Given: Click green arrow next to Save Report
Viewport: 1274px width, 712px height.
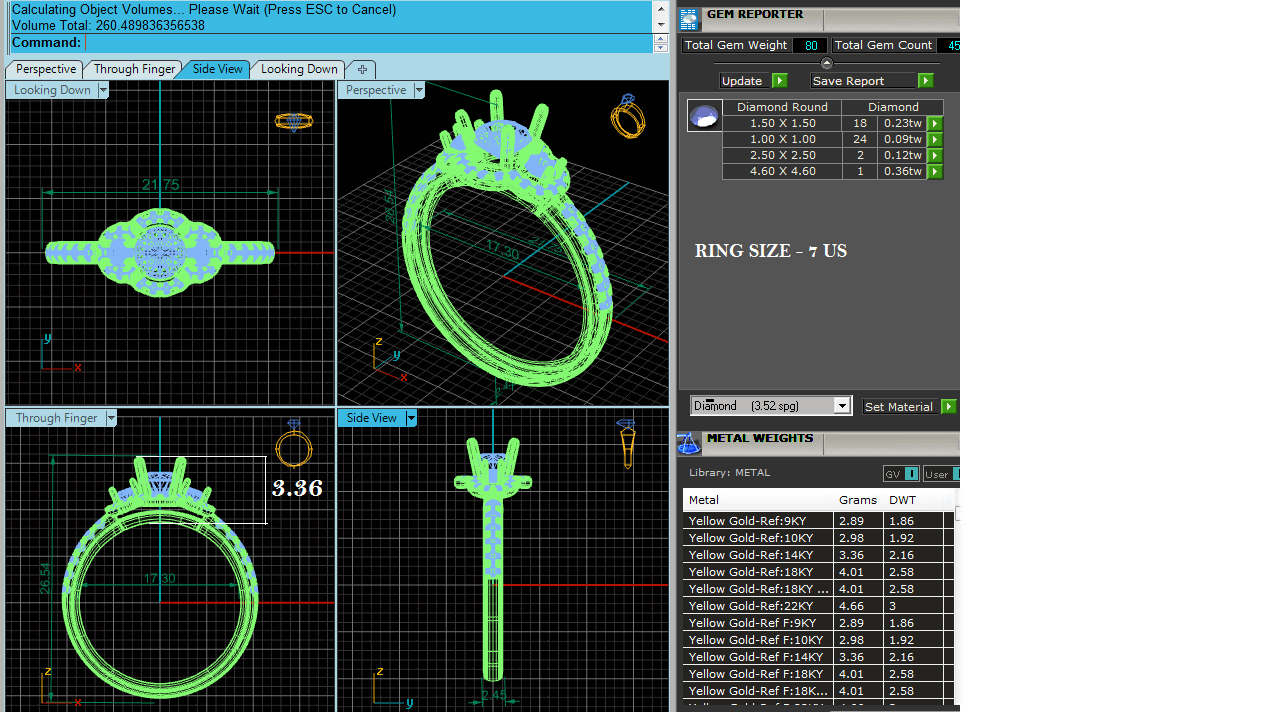Looking at the screenshot, I should (925, 81).
